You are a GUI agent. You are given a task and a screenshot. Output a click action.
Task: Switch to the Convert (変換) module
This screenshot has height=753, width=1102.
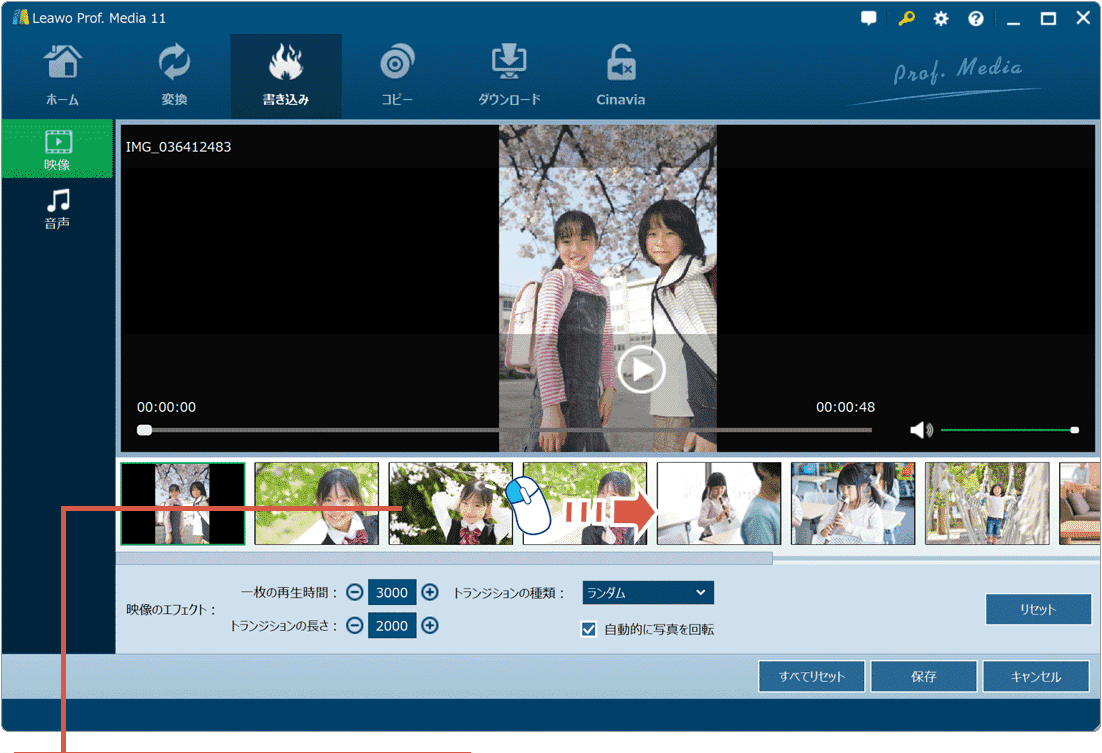pyautogui.click(x=174, y=76)
